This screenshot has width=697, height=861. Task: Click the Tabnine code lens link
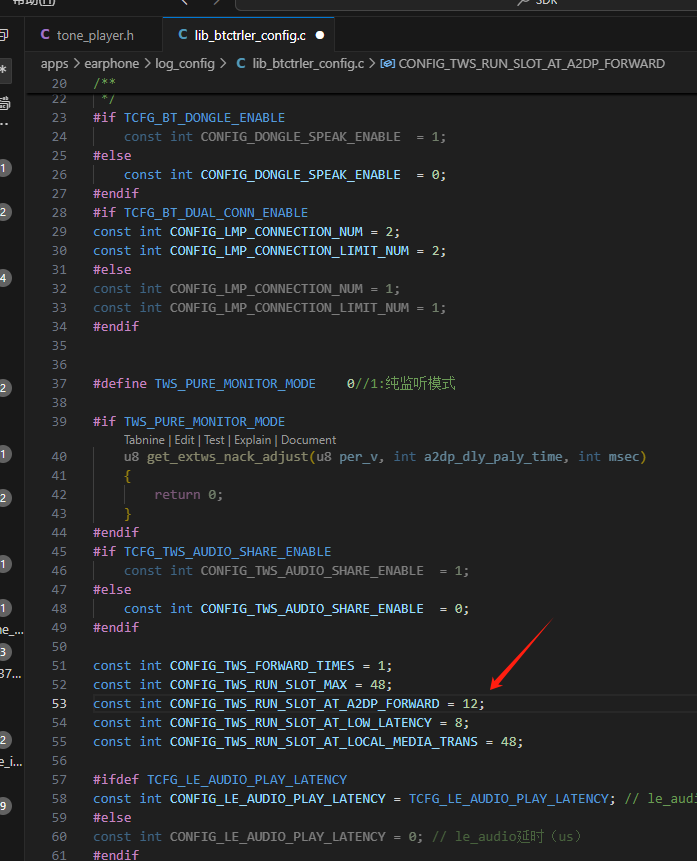(144, 440)
